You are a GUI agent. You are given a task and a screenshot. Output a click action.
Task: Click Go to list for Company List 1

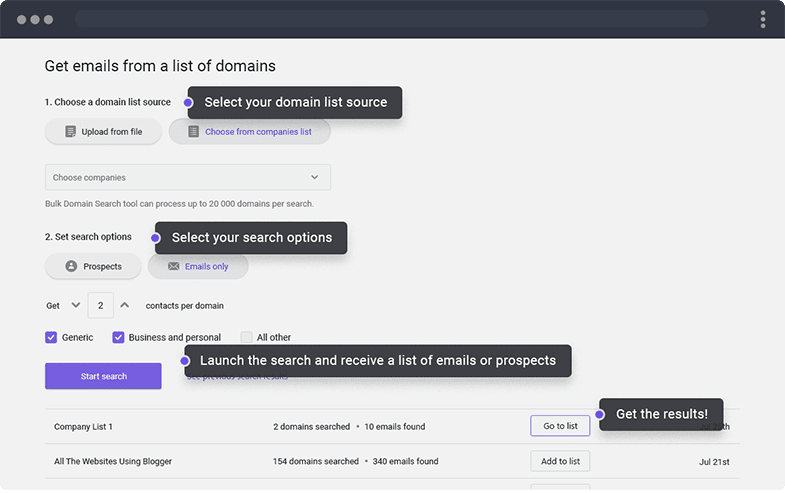[x=560, y=426]
